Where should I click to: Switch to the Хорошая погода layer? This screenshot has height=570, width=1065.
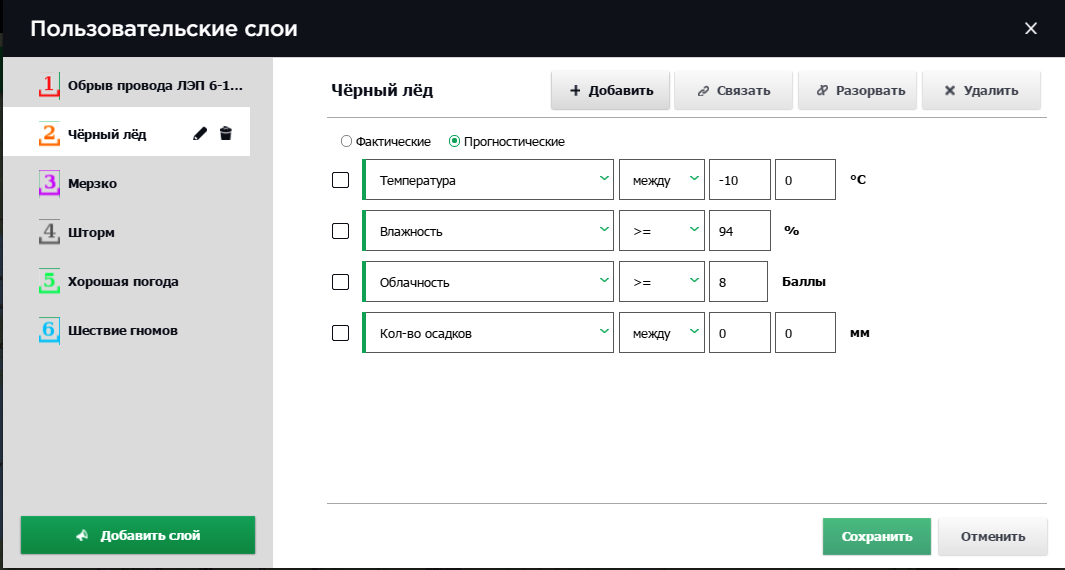click(x=123, y=282)
